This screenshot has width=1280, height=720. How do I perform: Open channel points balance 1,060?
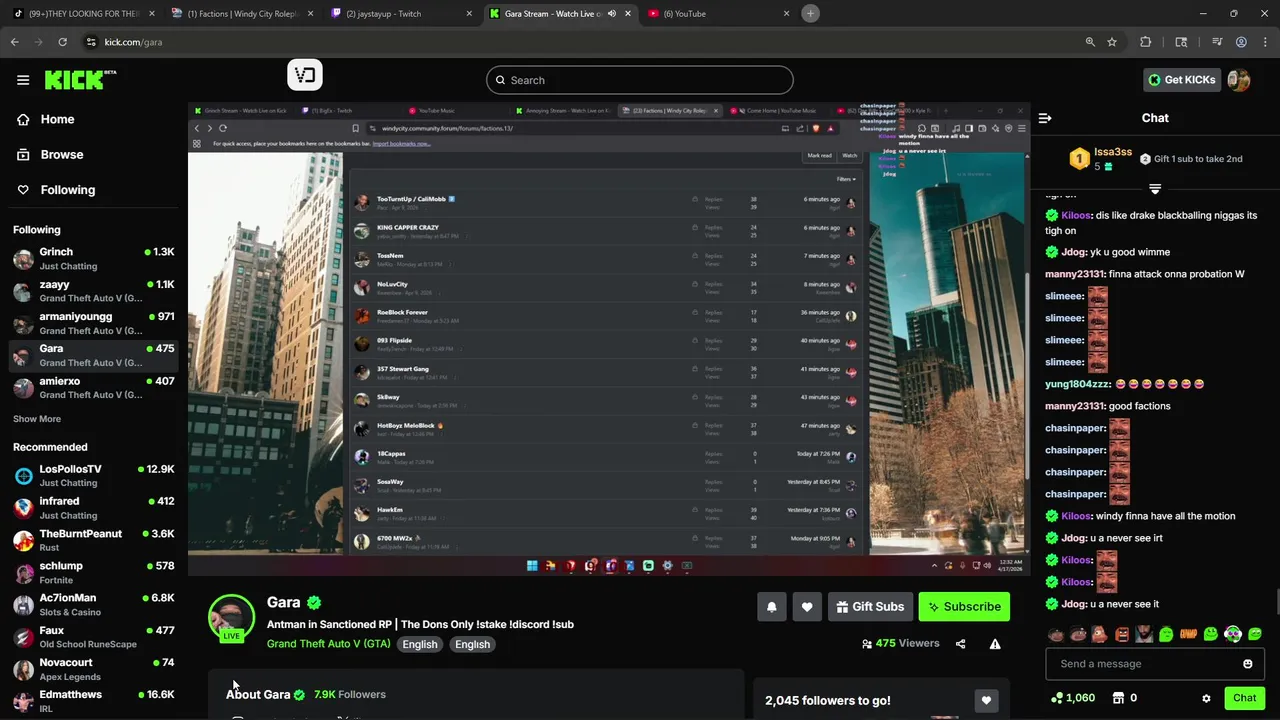coord(1073,698)
